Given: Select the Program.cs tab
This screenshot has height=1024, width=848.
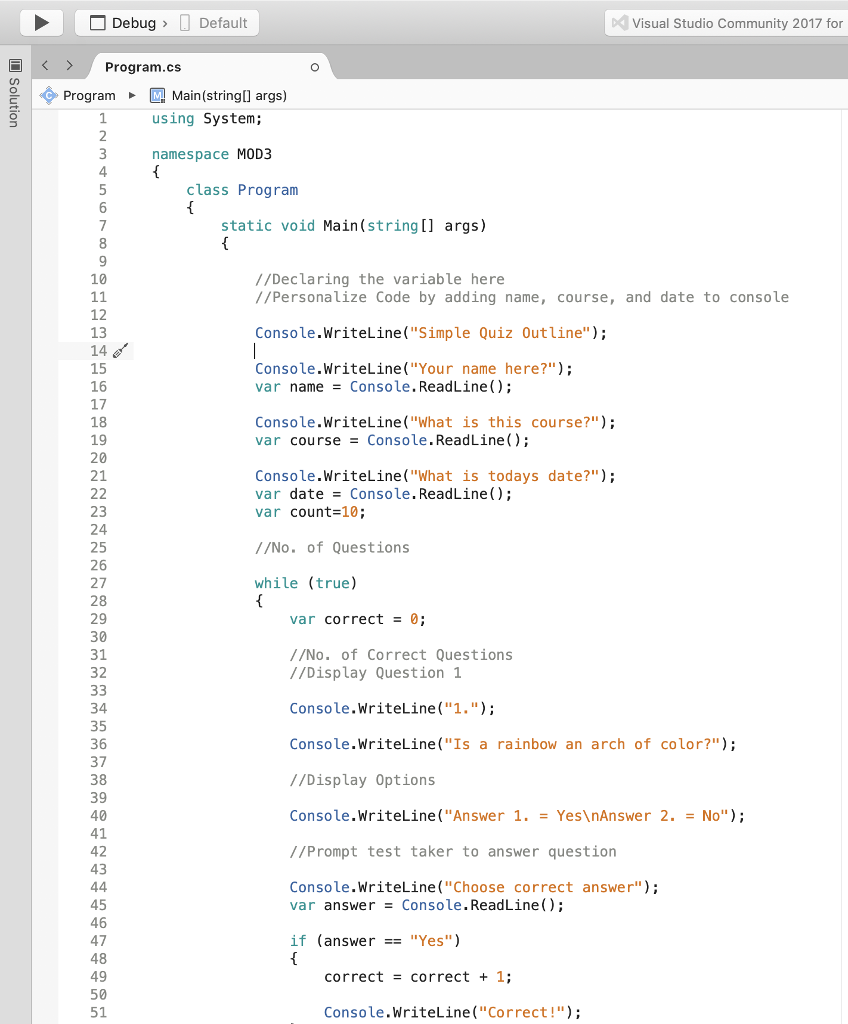Looking at the screenshot, I should pyautogui.click(x=142, y=66).
